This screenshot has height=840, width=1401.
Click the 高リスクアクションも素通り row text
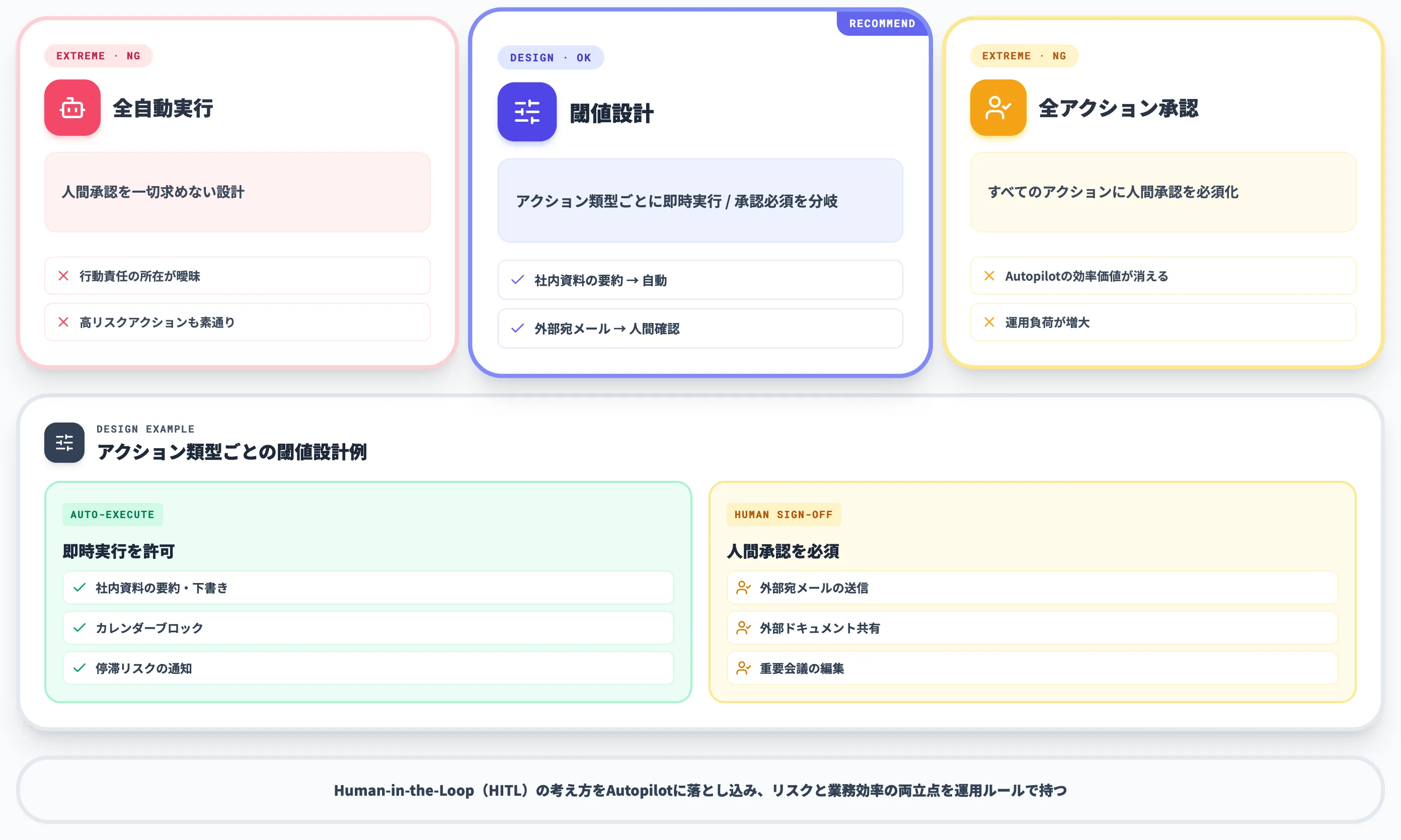point(158,322)
